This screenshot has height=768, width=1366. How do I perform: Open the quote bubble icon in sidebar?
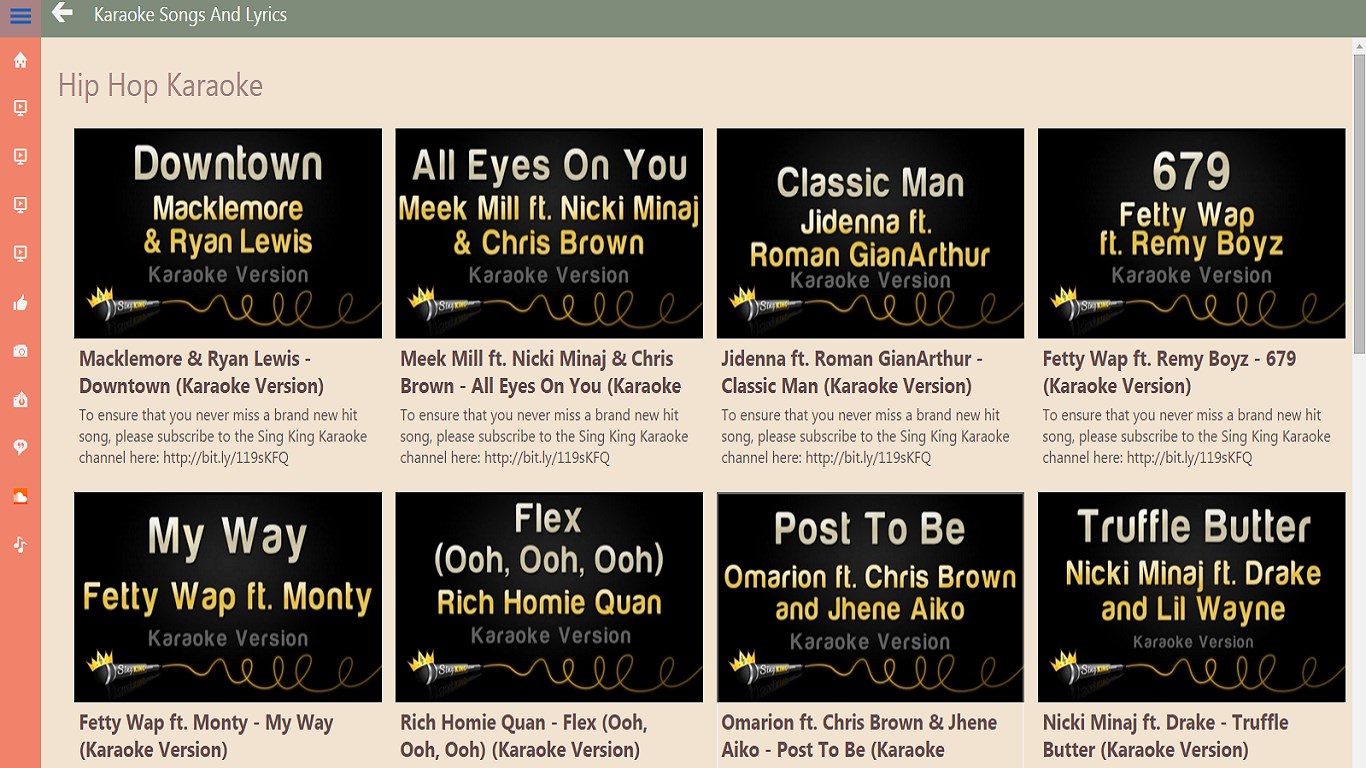[x=20, y=448]
